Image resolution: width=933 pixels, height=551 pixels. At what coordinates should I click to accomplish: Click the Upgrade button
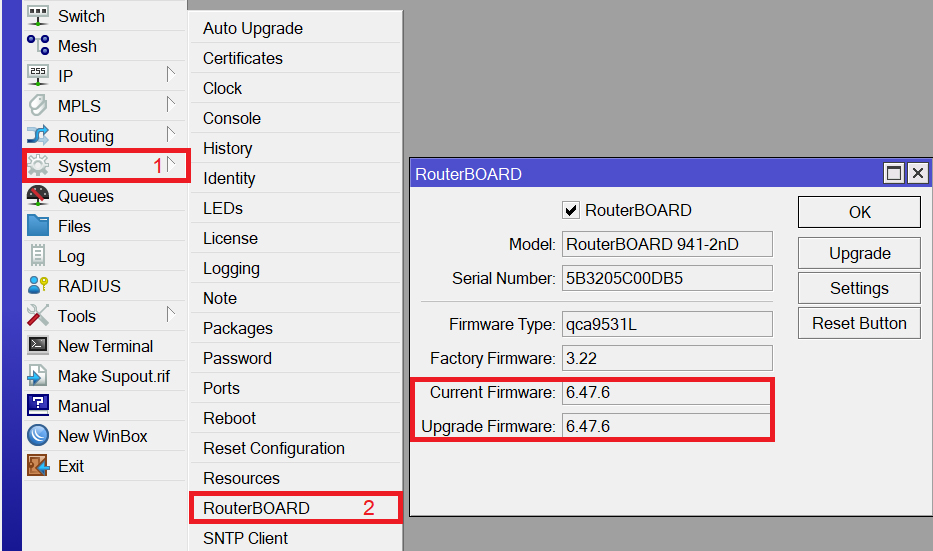[x=859, y=253]
